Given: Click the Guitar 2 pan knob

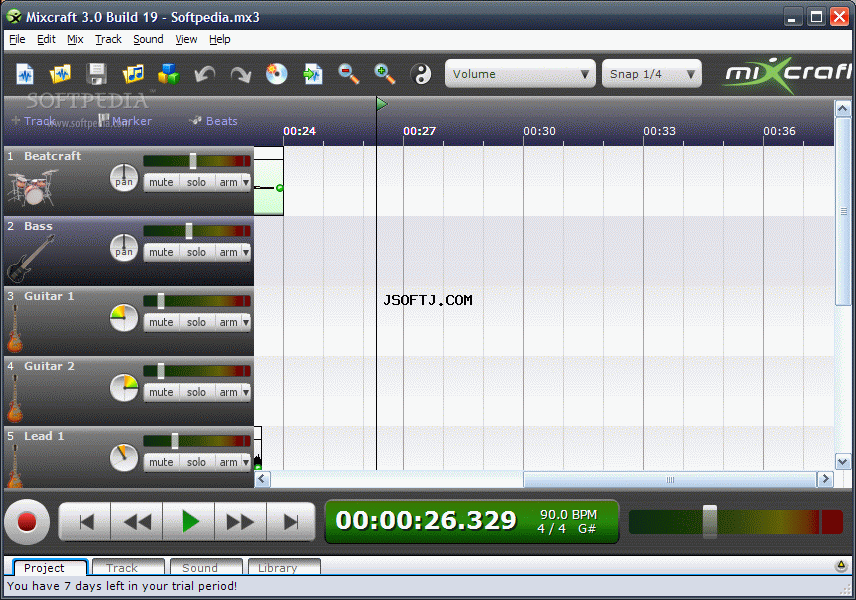Looking at the screenshot, I should pyautogui.click(x=124, y=388).
